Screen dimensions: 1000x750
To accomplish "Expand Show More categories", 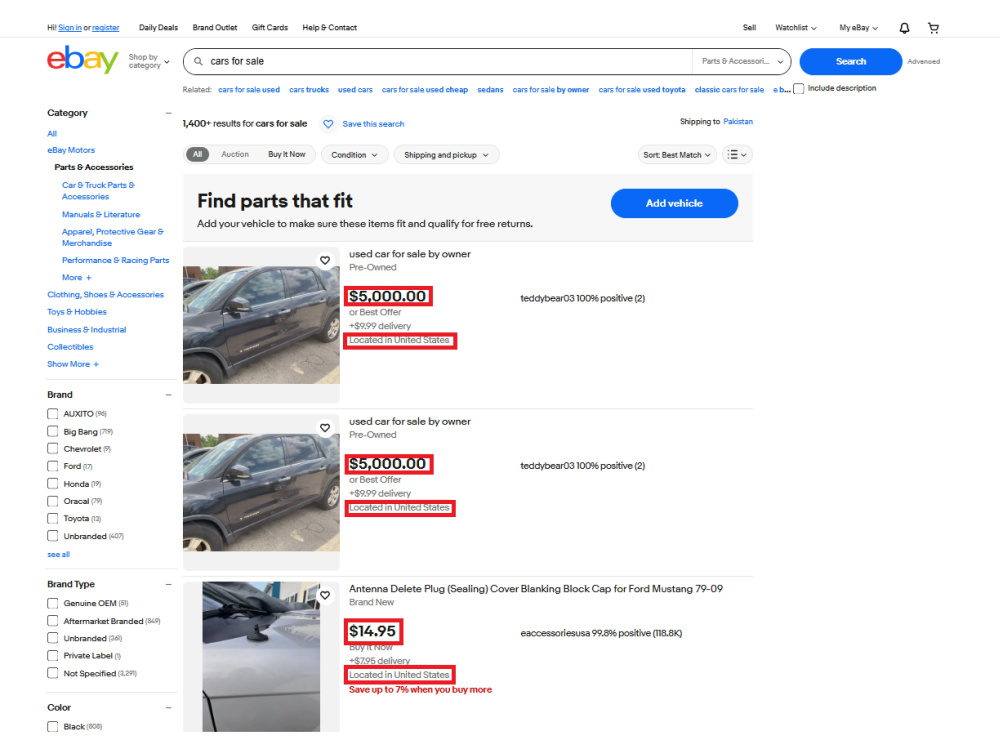I will (x=73, y=364).
